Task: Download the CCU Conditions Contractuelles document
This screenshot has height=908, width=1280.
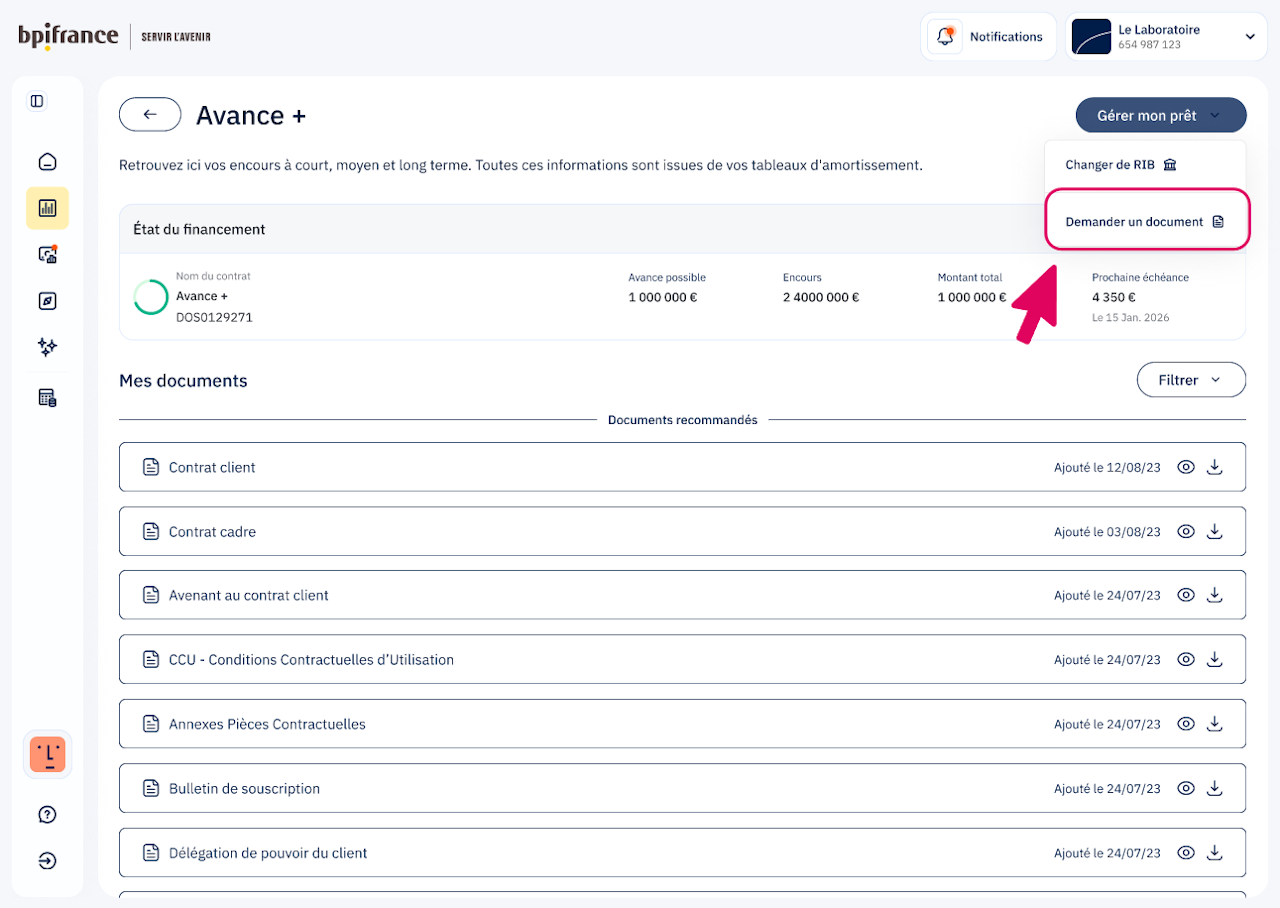Action: (x=1215, y=659)
